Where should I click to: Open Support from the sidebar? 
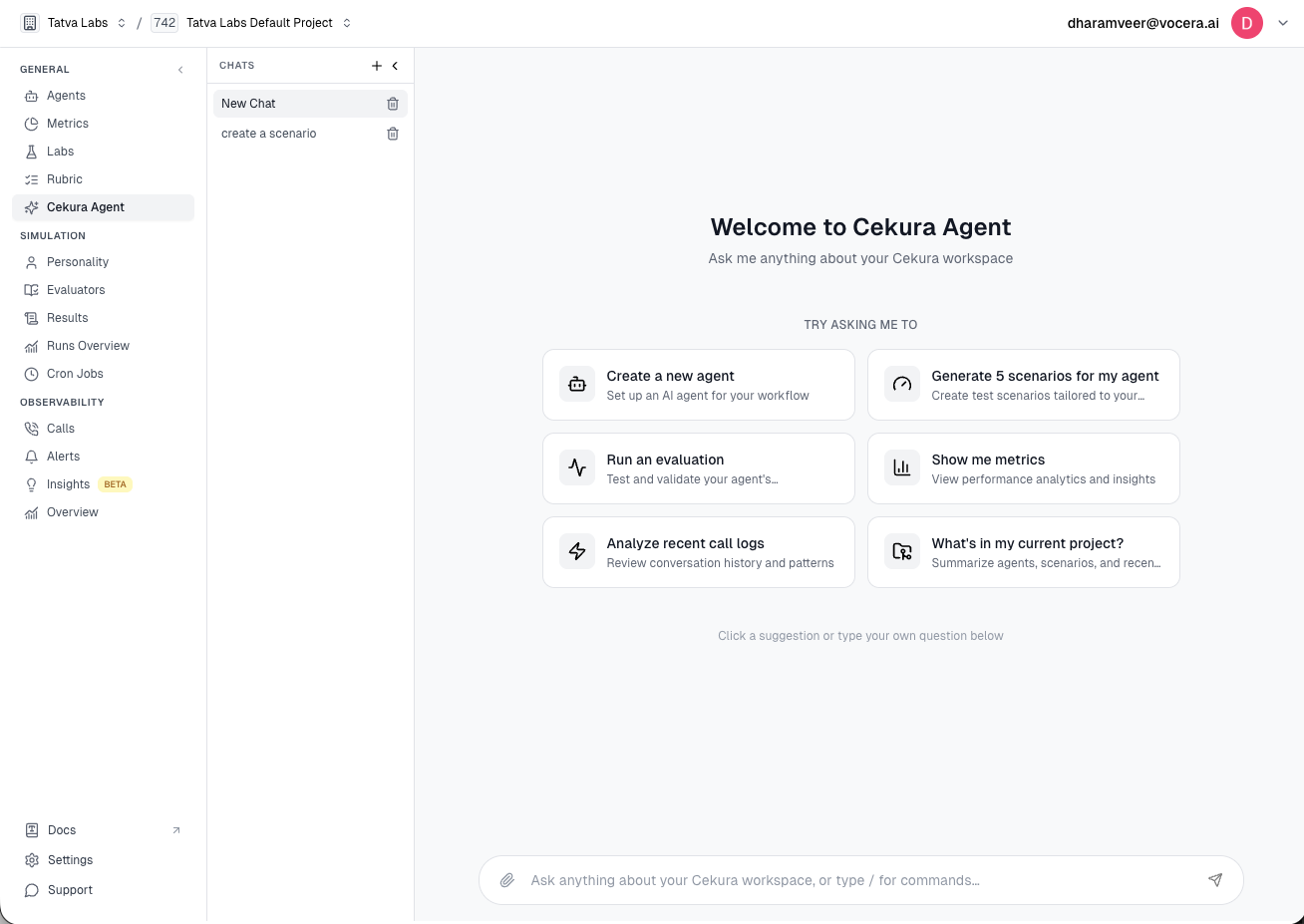click(x=103, y=890)
